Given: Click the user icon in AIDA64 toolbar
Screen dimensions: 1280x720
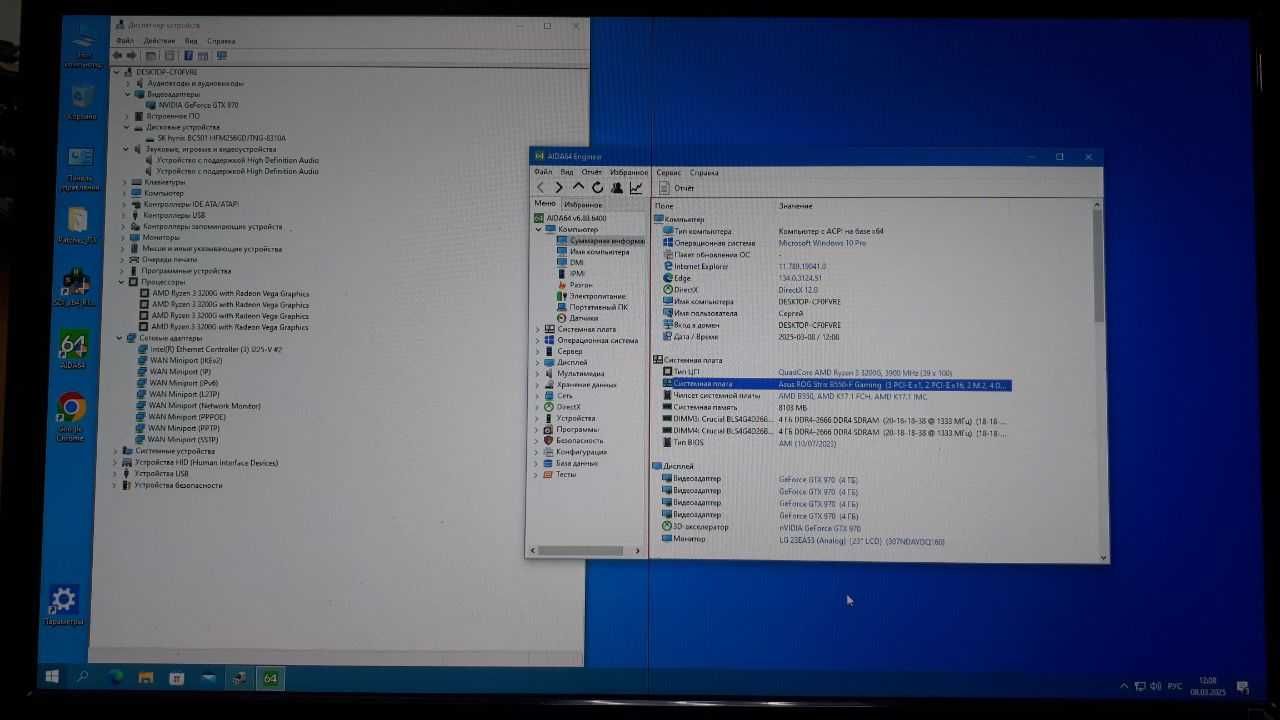Looking at the screenshot, I should (616, 188).
